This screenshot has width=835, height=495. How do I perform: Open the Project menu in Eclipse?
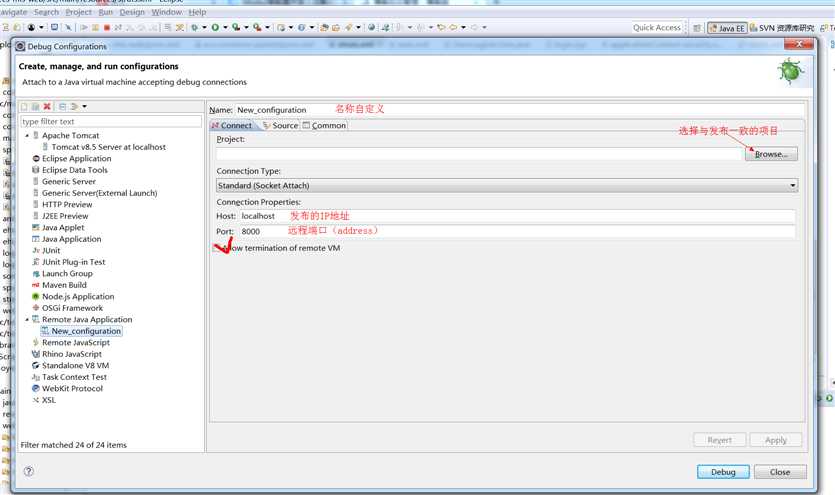pos(78,12)
